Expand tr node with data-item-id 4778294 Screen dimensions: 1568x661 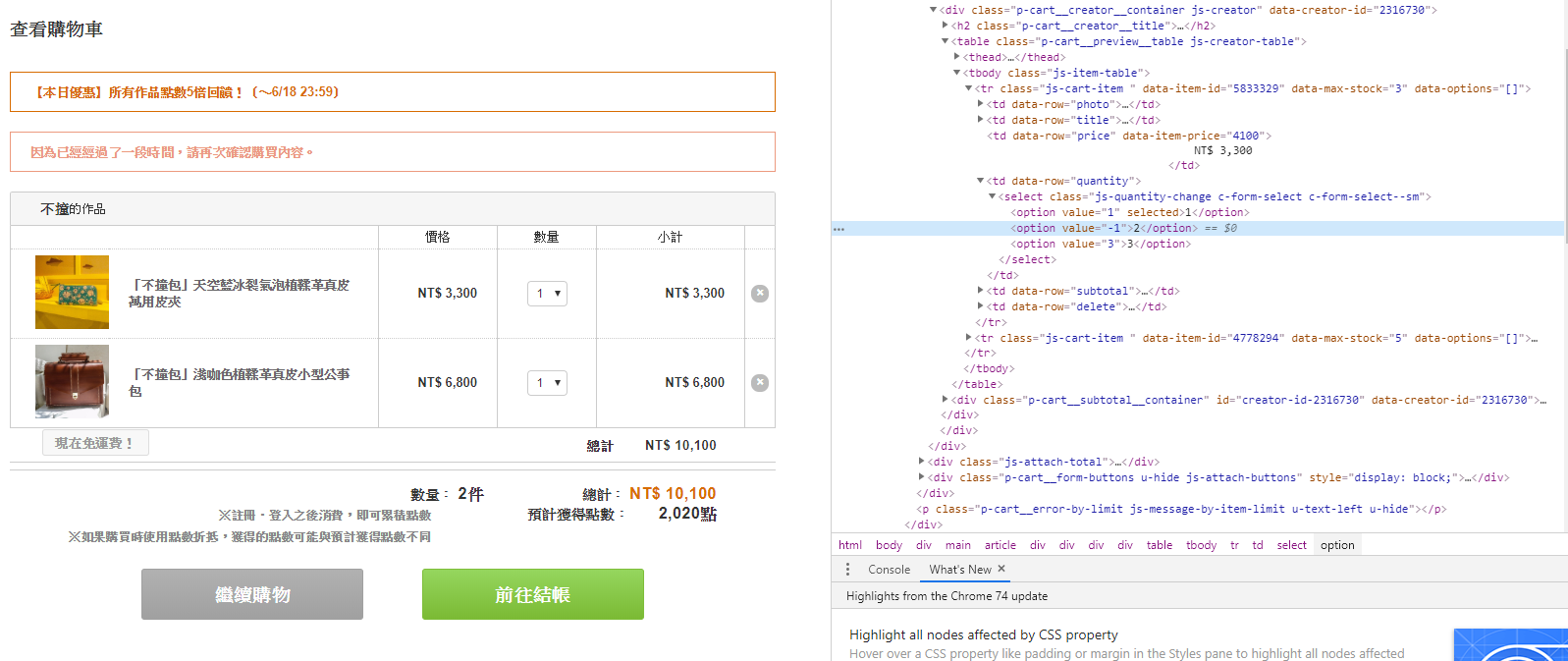969,338
